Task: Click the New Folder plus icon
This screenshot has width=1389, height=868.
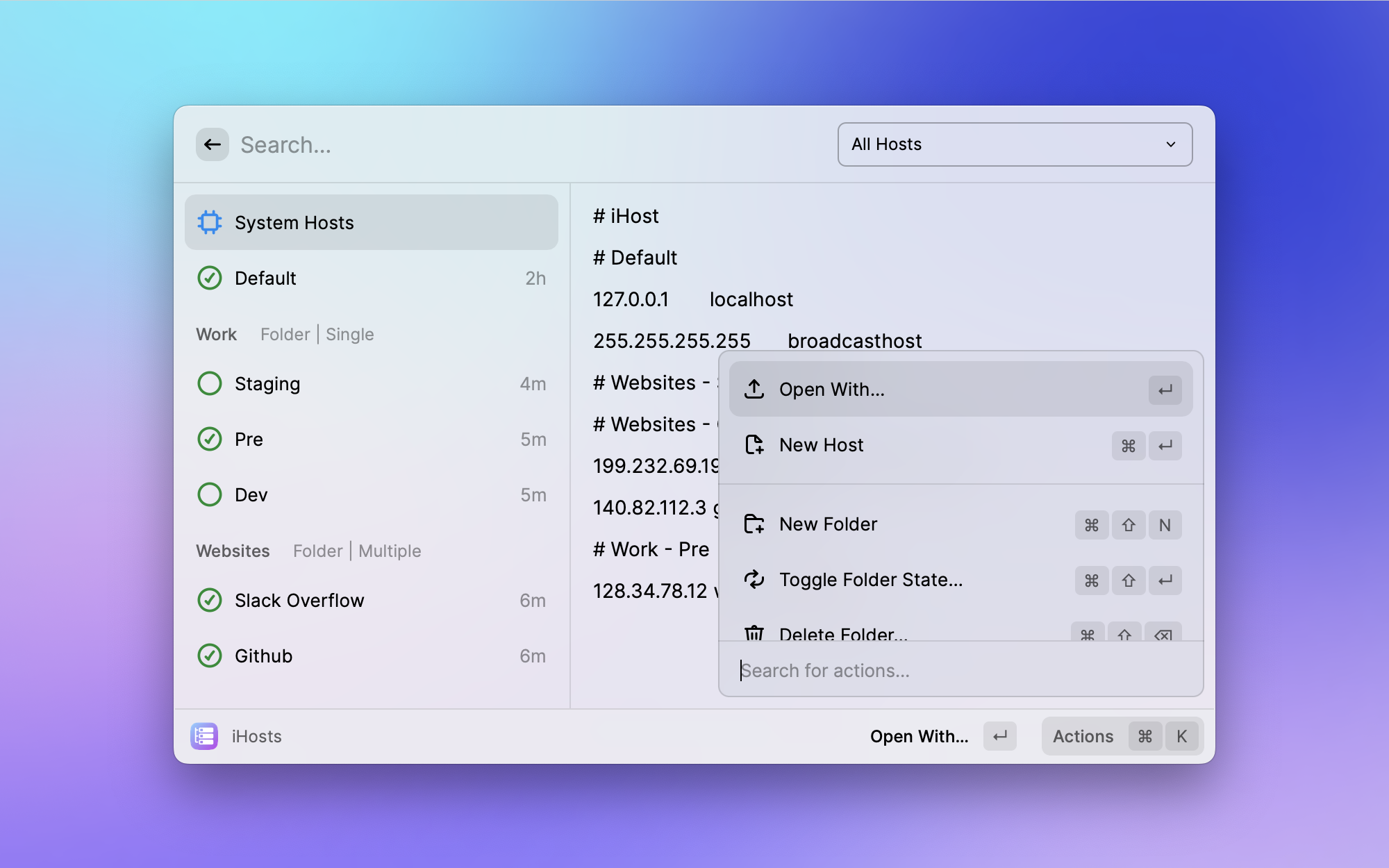Action: 754,524
